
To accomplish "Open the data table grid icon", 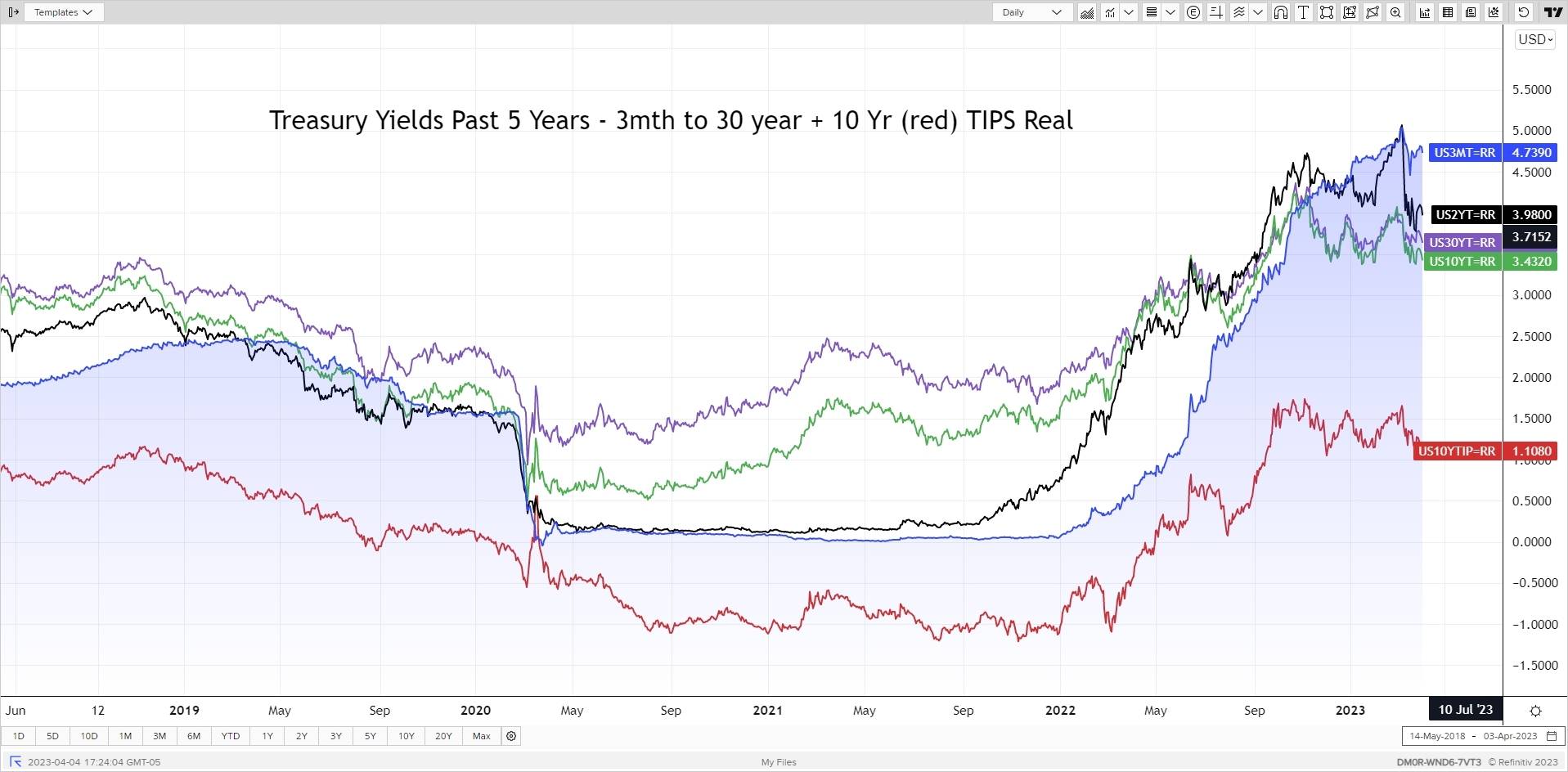I will [1448, 12].
